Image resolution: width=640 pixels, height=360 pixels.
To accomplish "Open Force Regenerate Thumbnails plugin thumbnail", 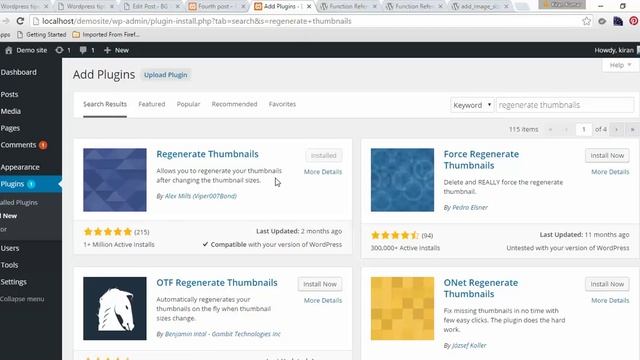I will (402, 180).
